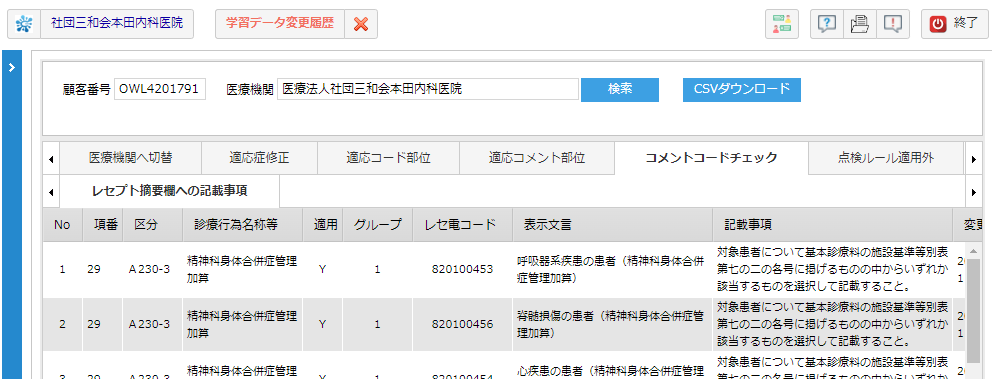Click row 1 number cell
This screenshot has height=379, width=992.
click(x=62, y=270)
